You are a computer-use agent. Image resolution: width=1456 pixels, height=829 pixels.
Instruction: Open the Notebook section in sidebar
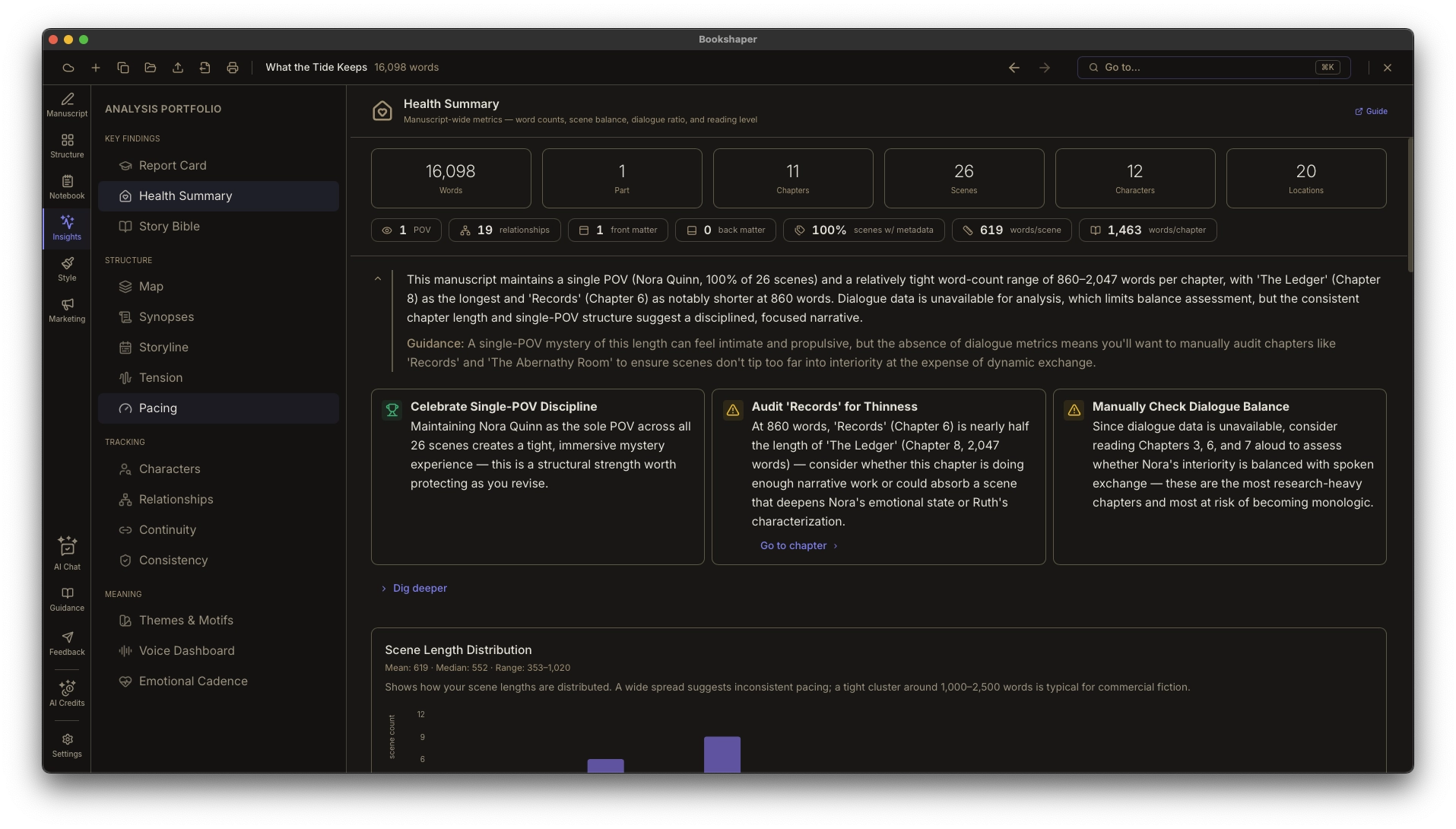(67, 187)
